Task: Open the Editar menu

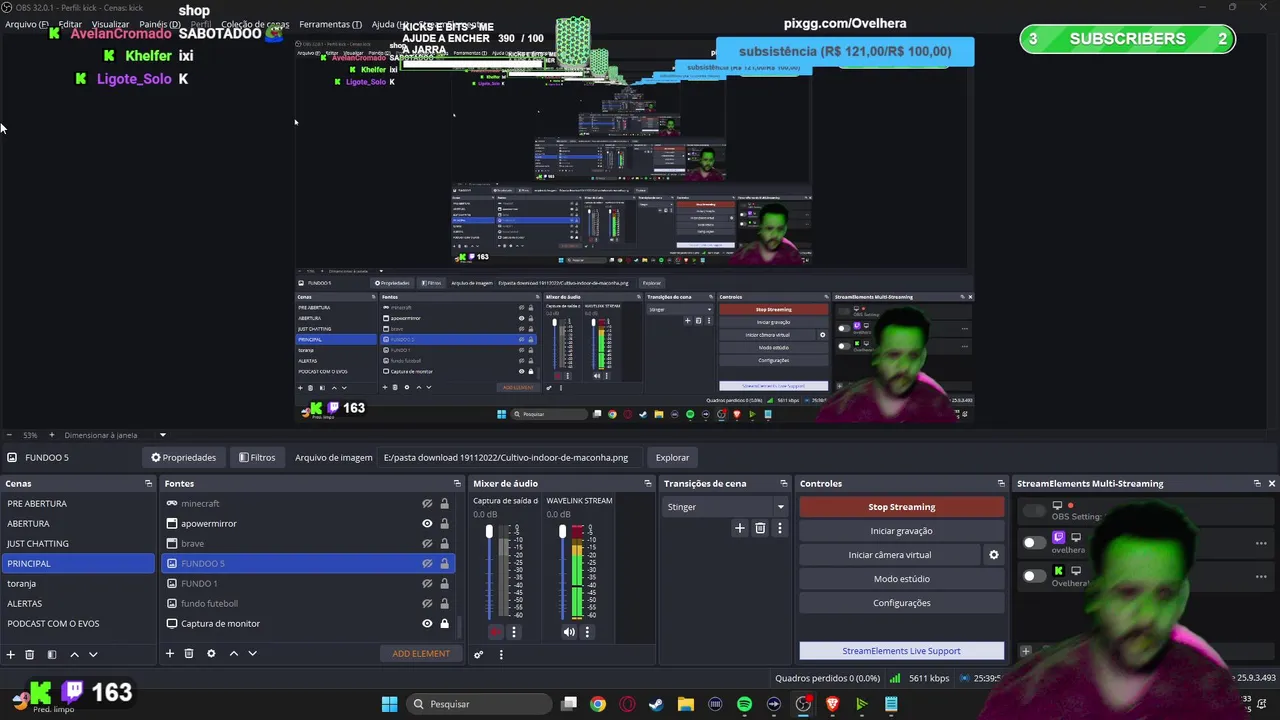Action: point(70,24)
